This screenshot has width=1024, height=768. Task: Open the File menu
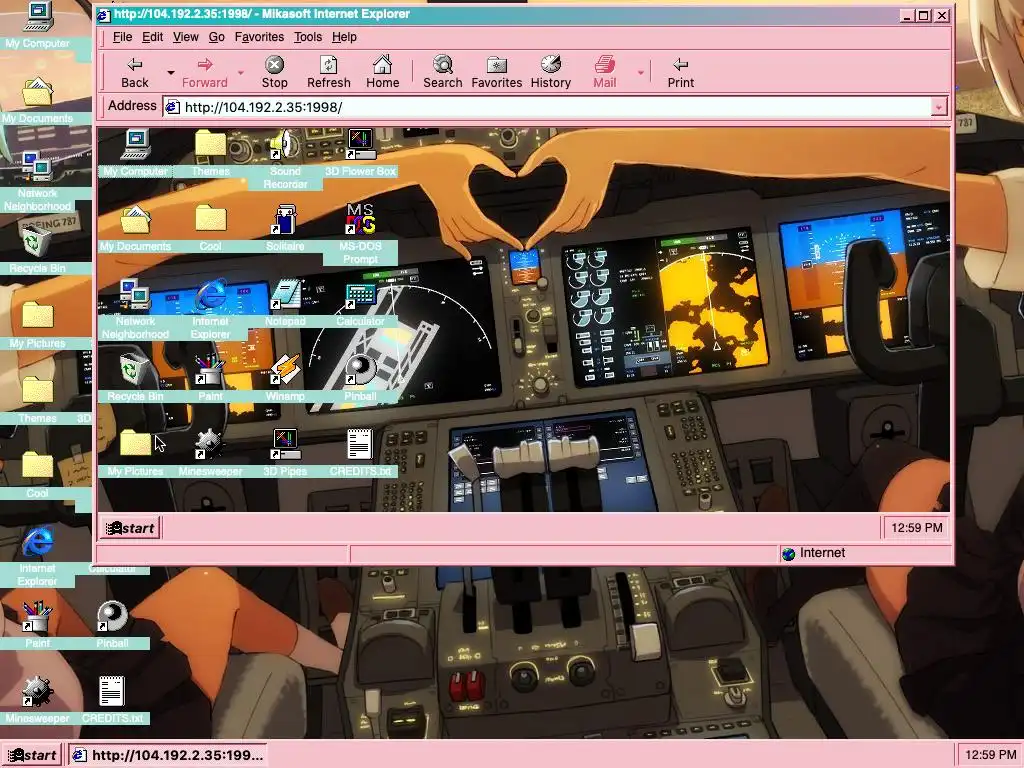point(122,37)
